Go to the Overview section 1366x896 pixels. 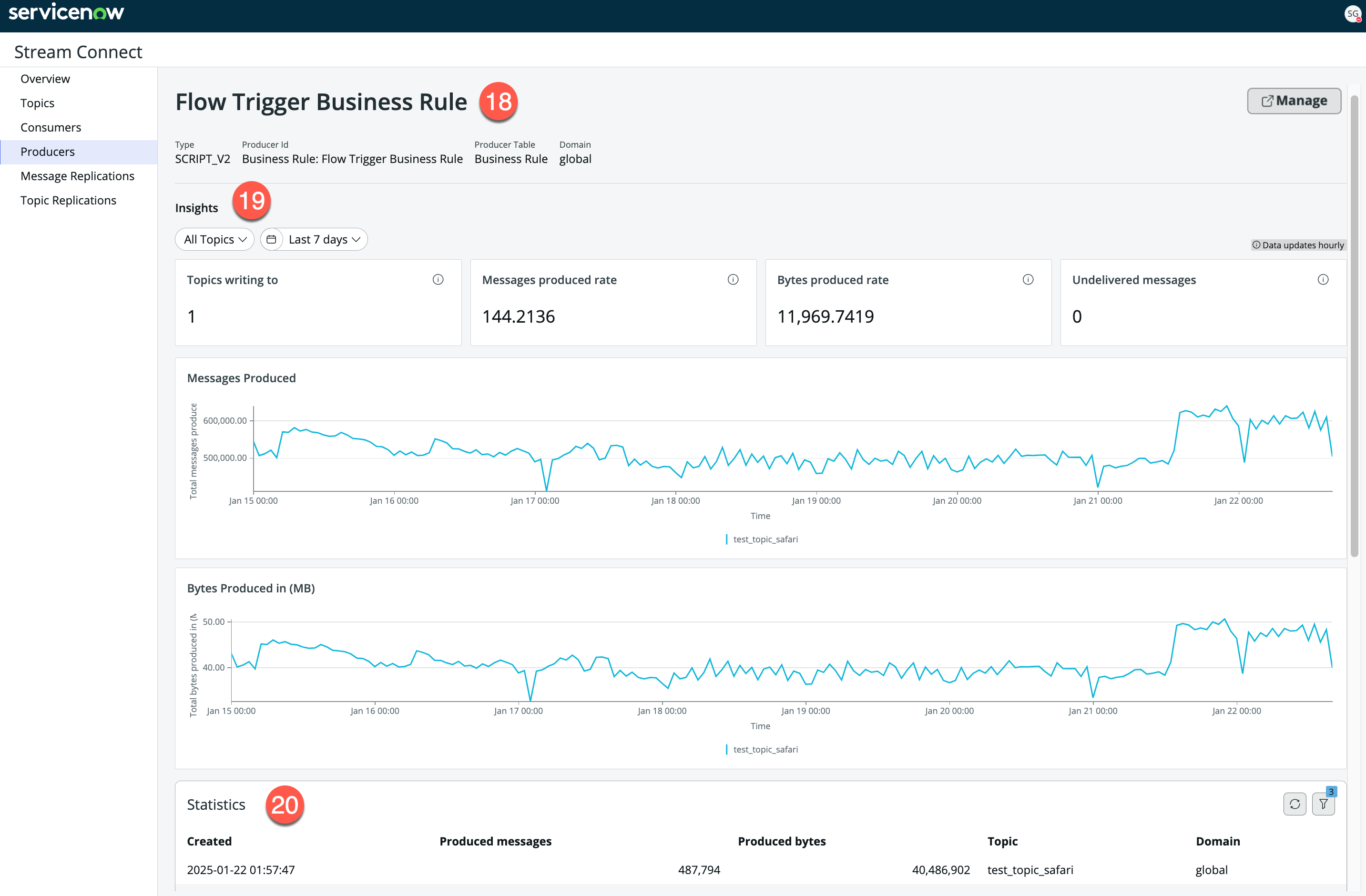(45, 79)
